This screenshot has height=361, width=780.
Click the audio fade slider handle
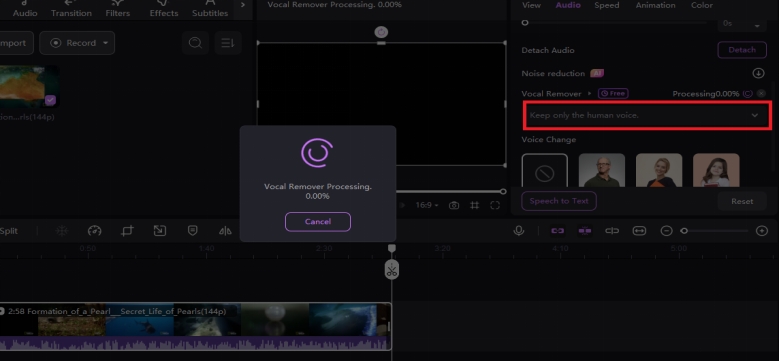pos(525,23)
